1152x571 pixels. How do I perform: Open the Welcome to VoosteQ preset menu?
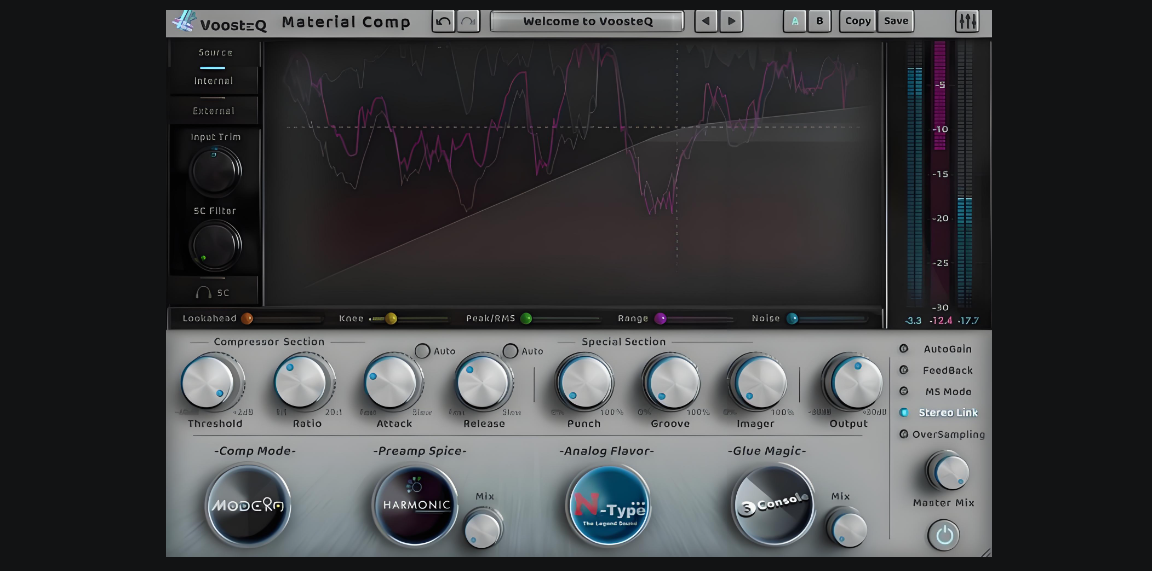click(587, 21)
